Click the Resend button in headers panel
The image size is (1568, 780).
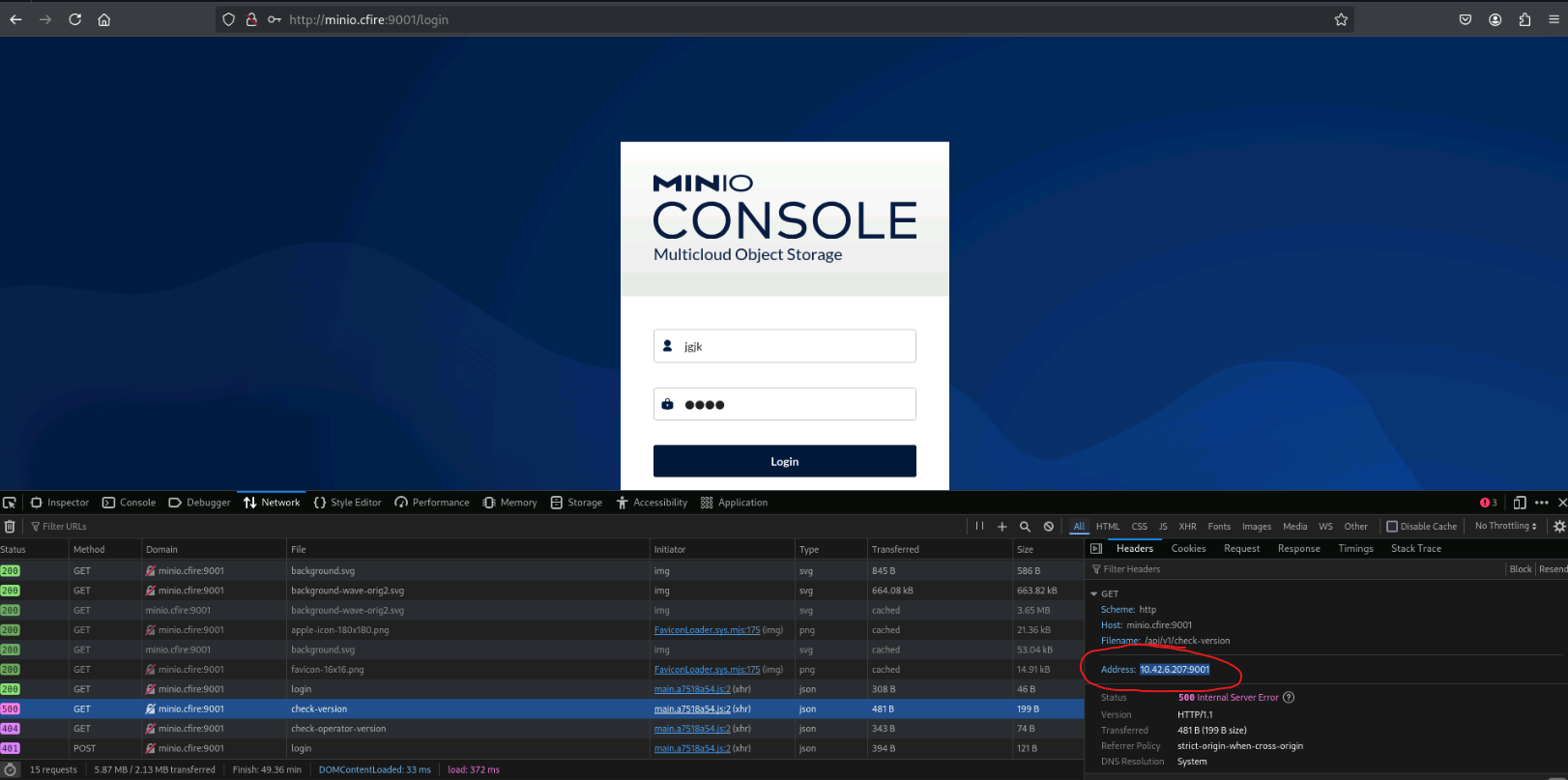[x=1553, y=569]
